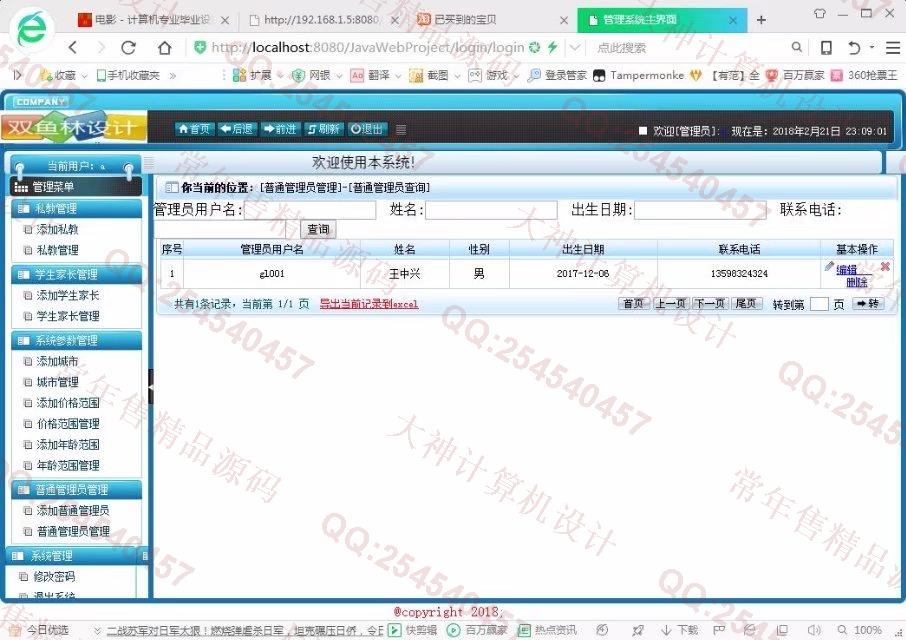Image resolution: width=906 pixels, height=640 pixels.
Task: Open the 登录管家 toolbar item
Action: (558, 75)
